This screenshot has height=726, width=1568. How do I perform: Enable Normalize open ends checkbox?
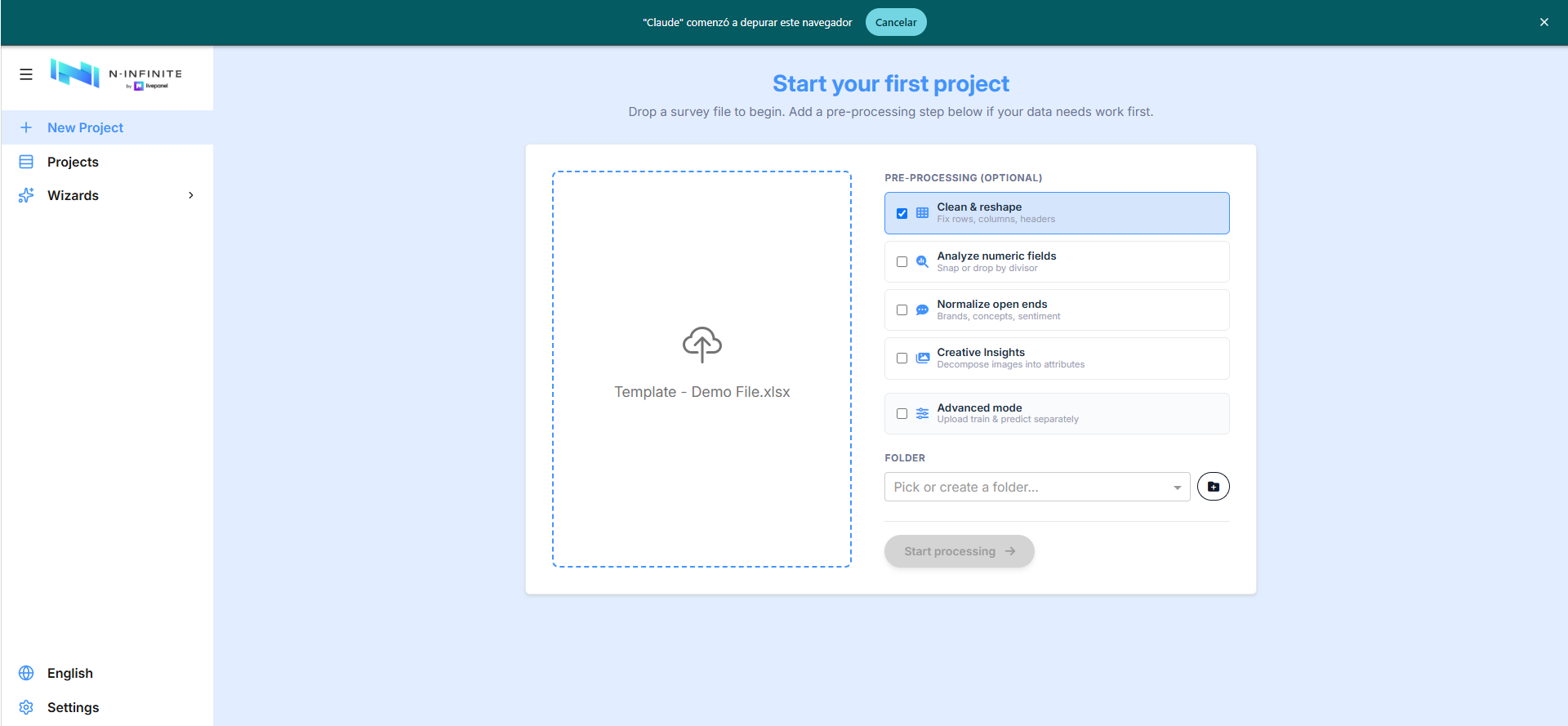click(902, 310)
